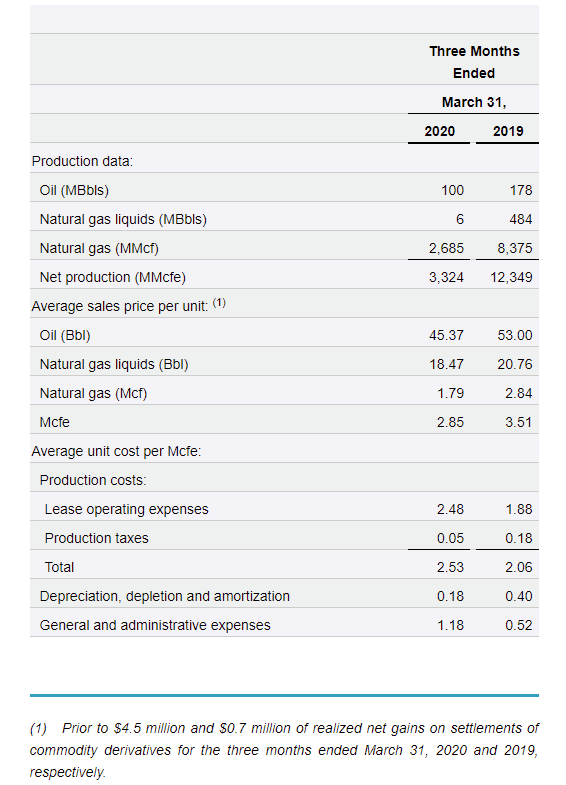Screen dimensions: 566x785
Task: Click 'Natural gas liquids (Bbl)' row label
Action: pos(114,364)
